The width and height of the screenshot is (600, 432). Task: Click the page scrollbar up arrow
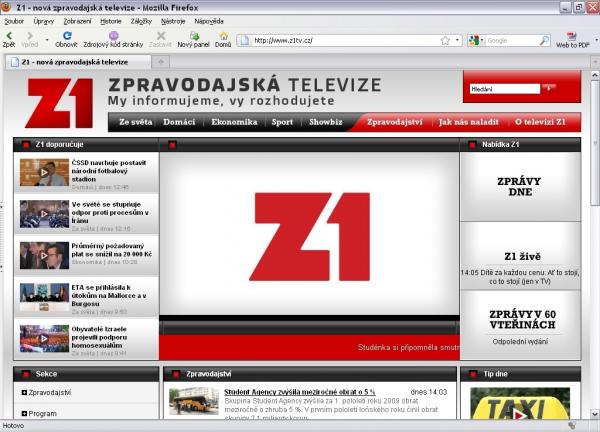pyautogui.click(x=595, y=75)
